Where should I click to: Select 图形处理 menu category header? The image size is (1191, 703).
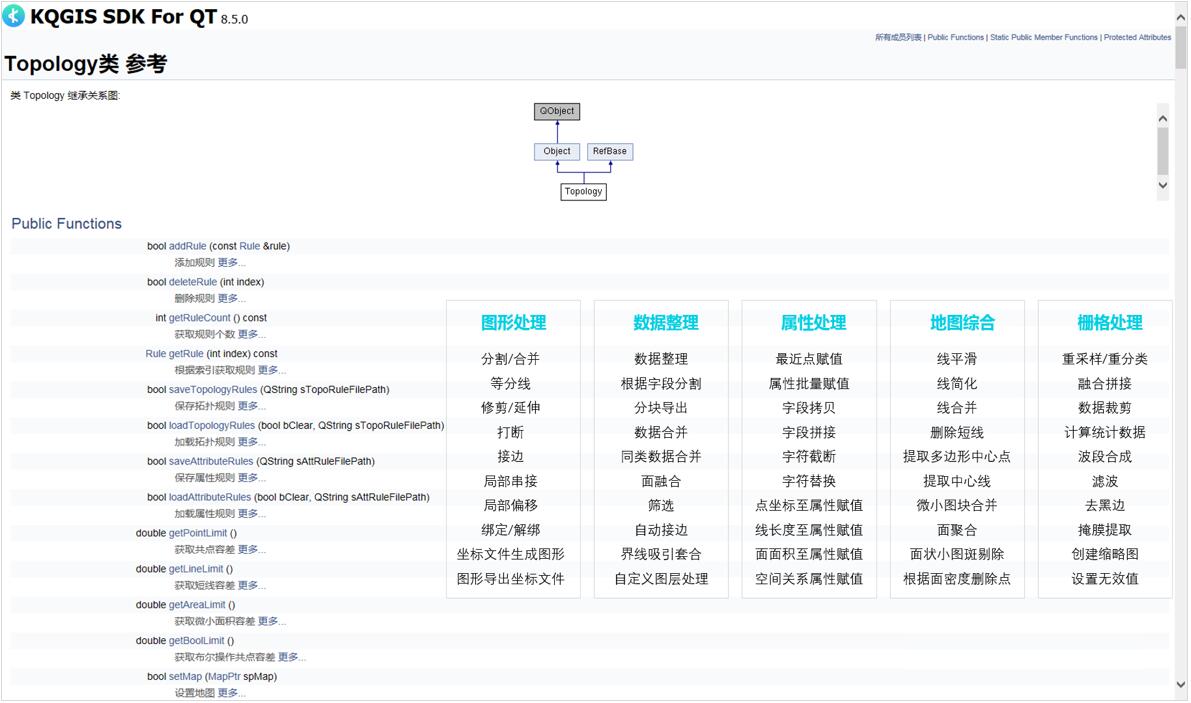point(513,323)
